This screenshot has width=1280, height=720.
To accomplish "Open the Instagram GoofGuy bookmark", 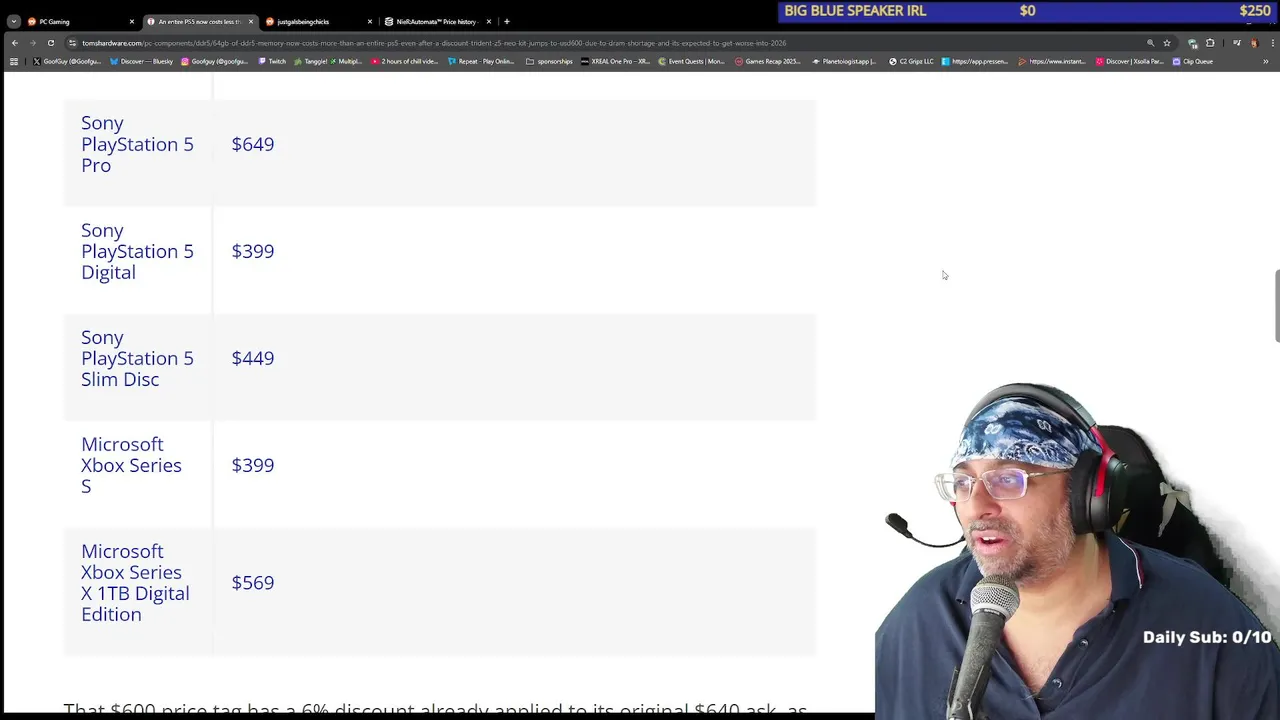I will (x=214, y=61).
